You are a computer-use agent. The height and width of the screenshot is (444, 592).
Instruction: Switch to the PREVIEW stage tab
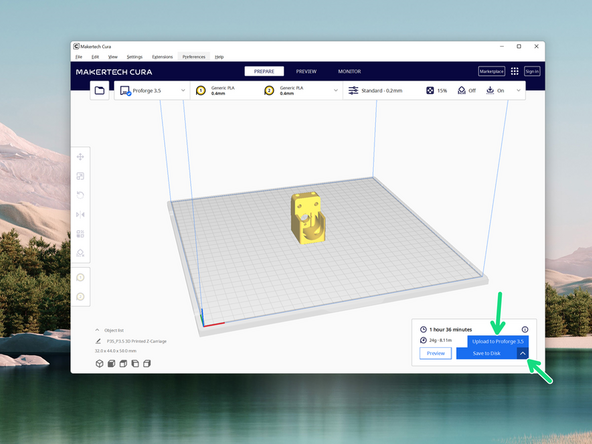(x=306, y=71)
